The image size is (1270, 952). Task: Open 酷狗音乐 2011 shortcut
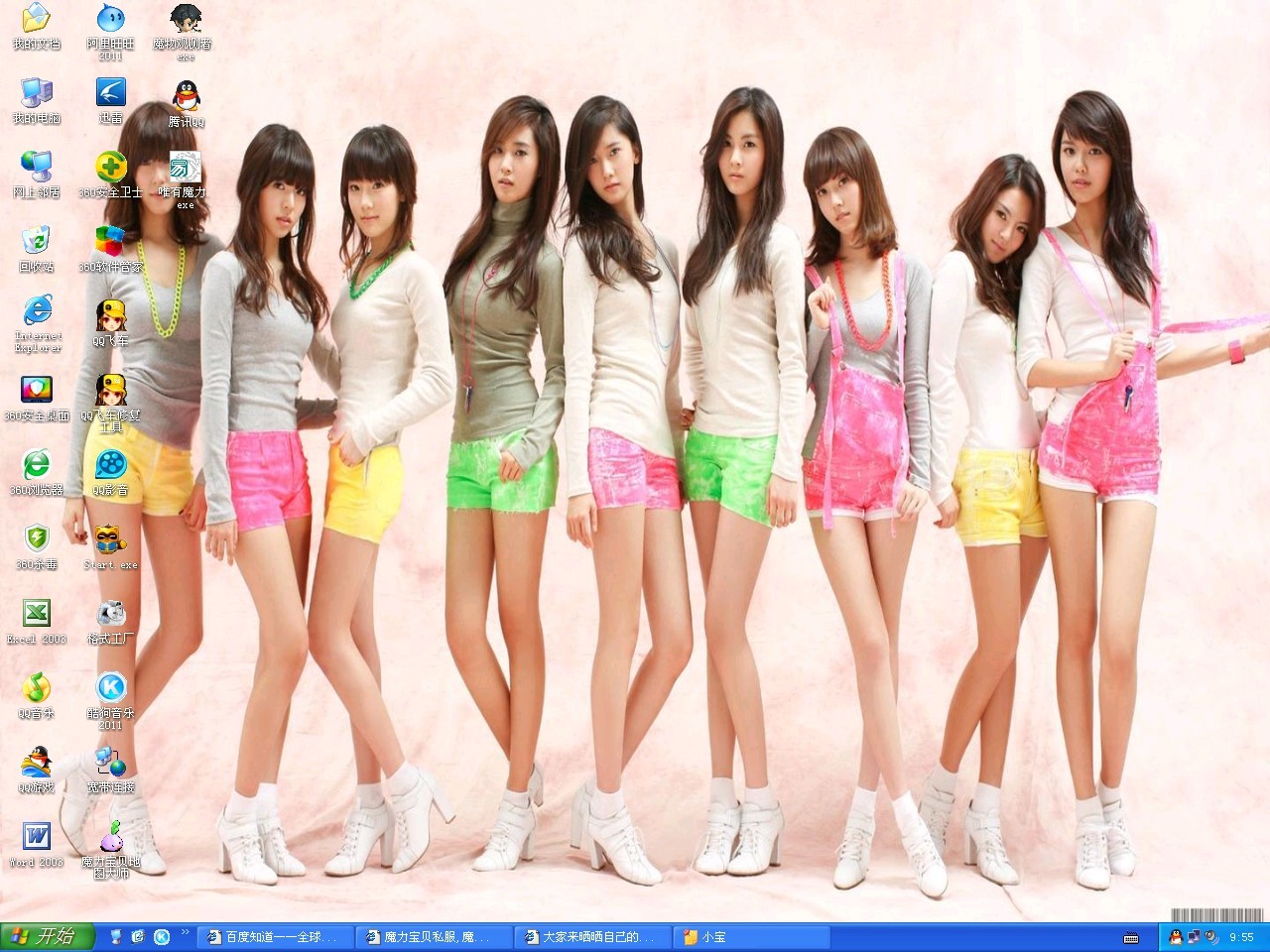pos(110,687)
